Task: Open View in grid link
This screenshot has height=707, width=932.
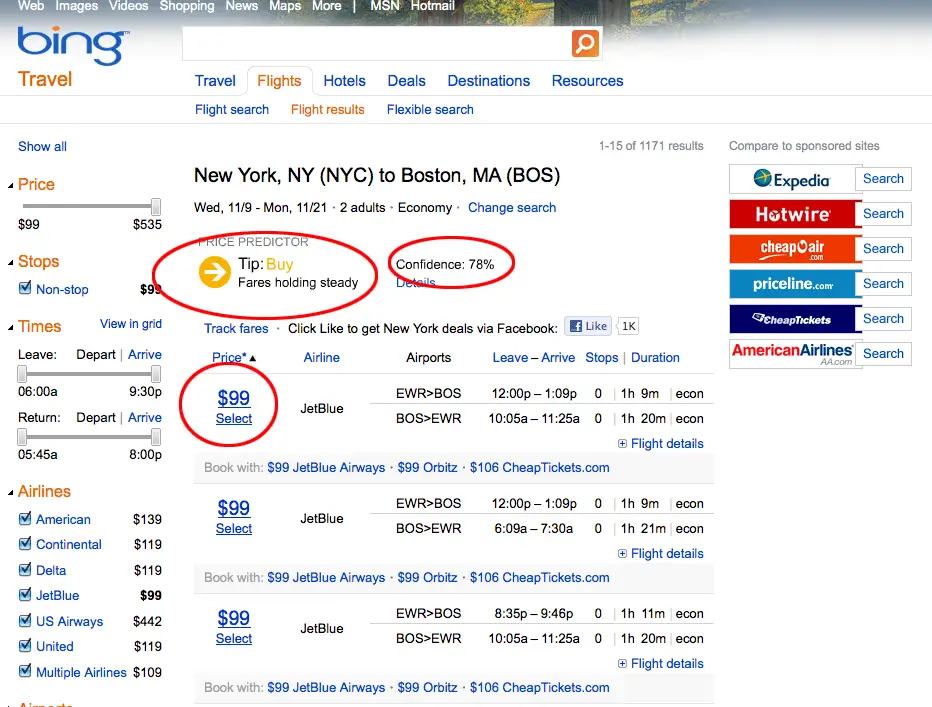Action: [x=131, y=323]
